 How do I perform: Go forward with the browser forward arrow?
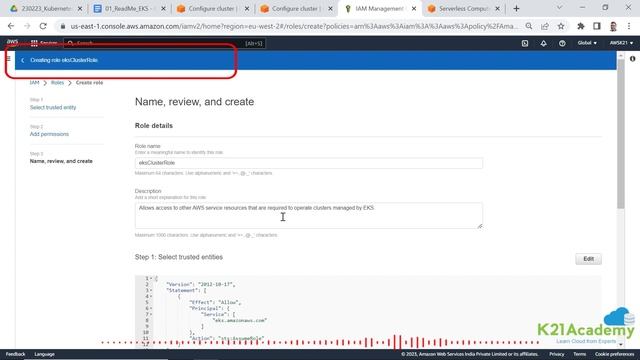pos(27,26)
